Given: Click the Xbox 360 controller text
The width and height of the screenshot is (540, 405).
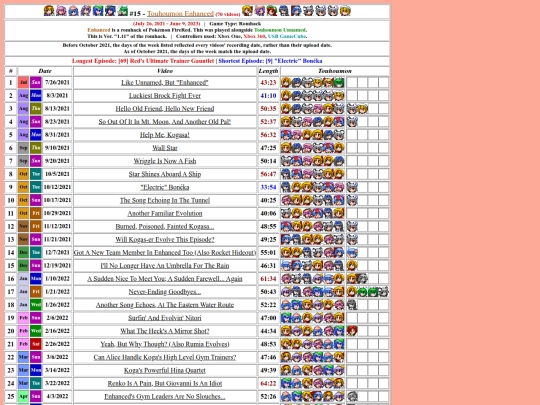Looking at the screenshot, I should [x=254, y=36].
